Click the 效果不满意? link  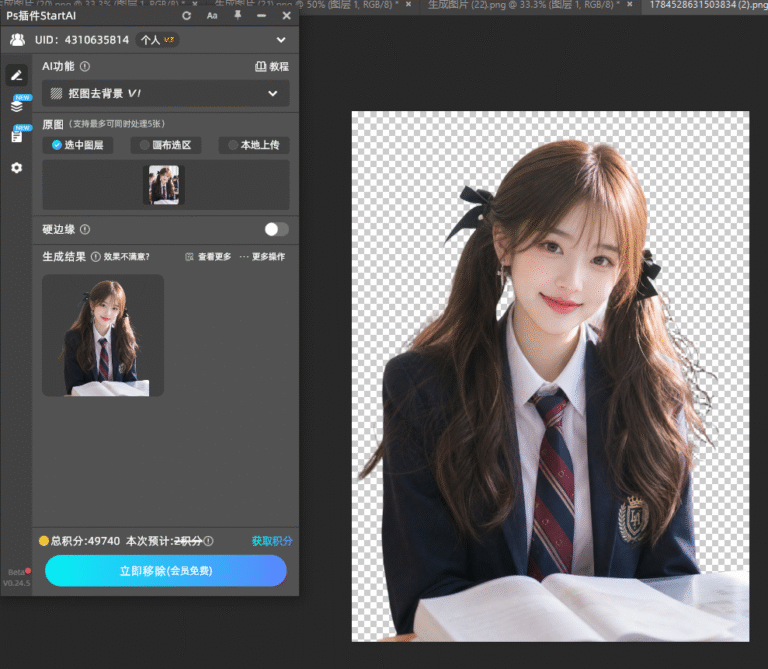click(126, 257)
